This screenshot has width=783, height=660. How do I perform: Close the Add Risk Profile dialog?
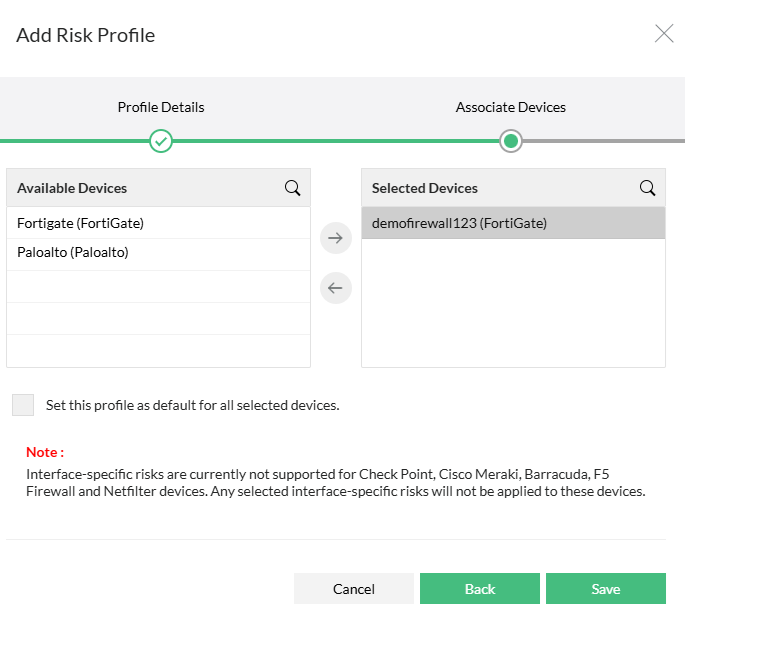coord(664,33)
